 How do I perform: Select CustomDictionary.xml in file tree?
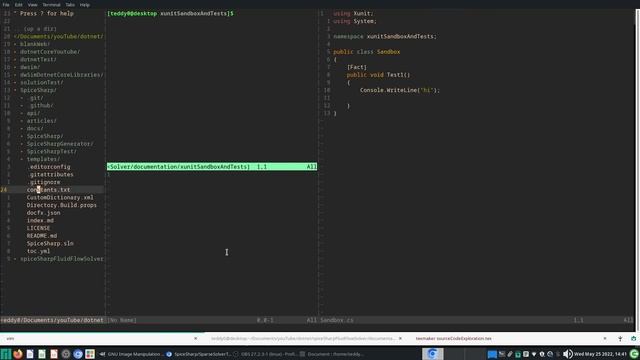click(60, 198)
